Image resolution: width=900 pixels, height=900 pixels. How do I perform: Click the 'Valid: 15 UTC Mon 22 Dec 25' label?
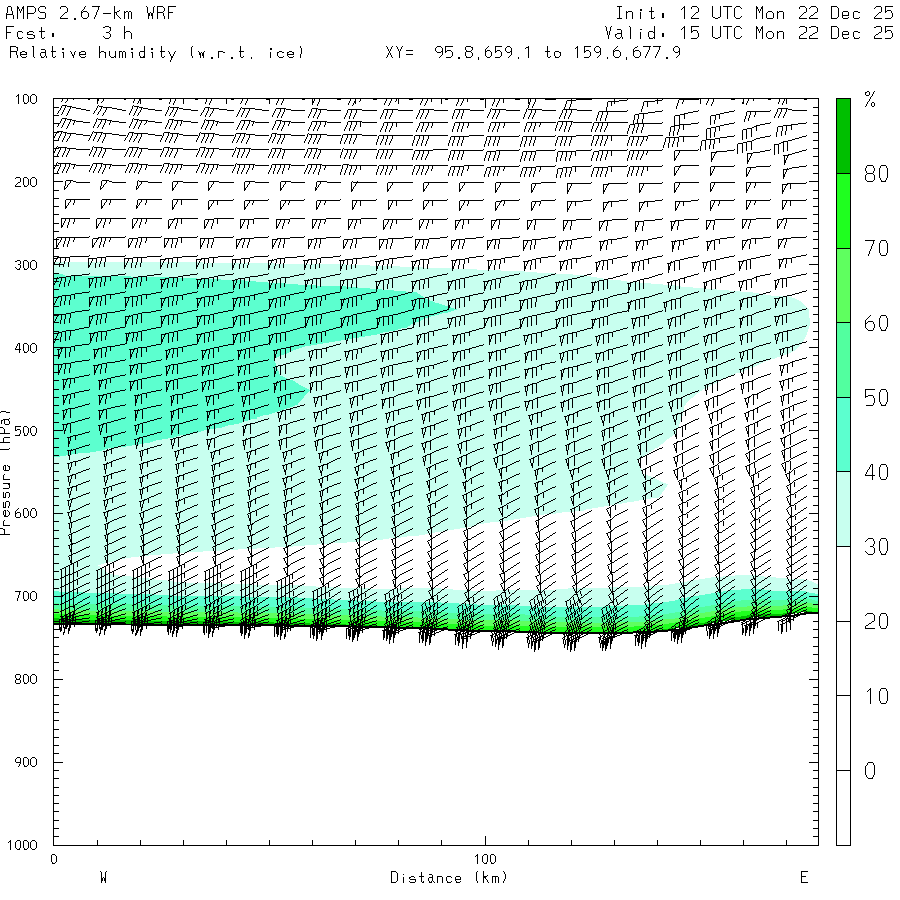click(x=748, y=33)
